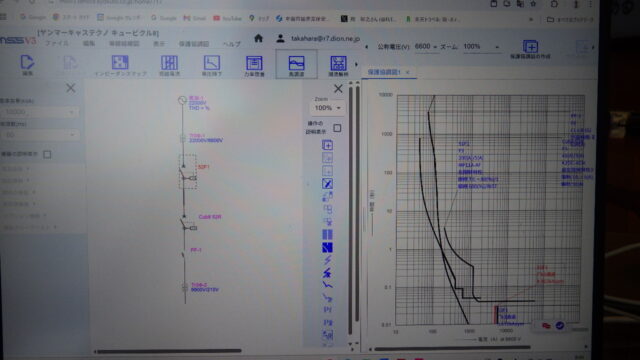Toggle the 機器の説明表示 checkbox in the left panel
Screen dimensions: 640x360
coord(47,154)
